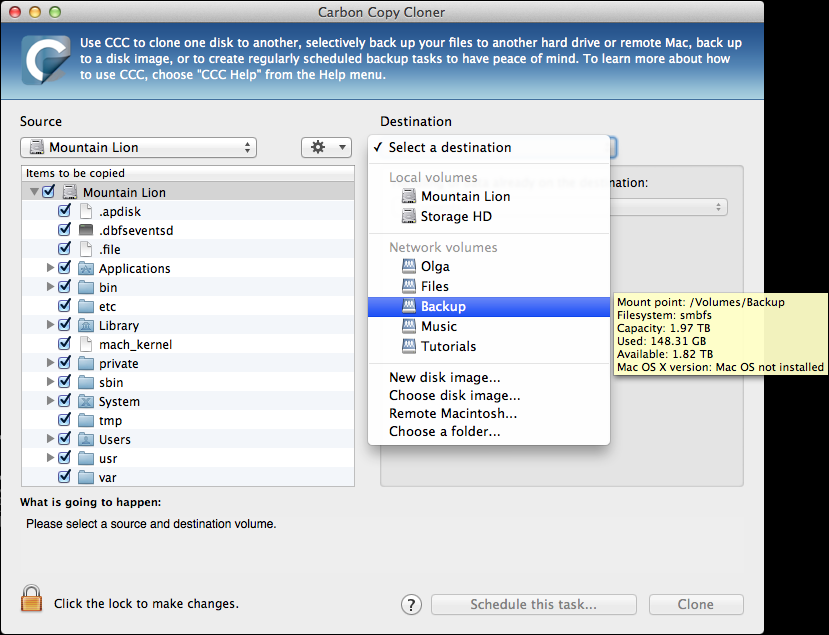829x635 pixels.
Task: Expand the Applications folder
Action: 50,268
